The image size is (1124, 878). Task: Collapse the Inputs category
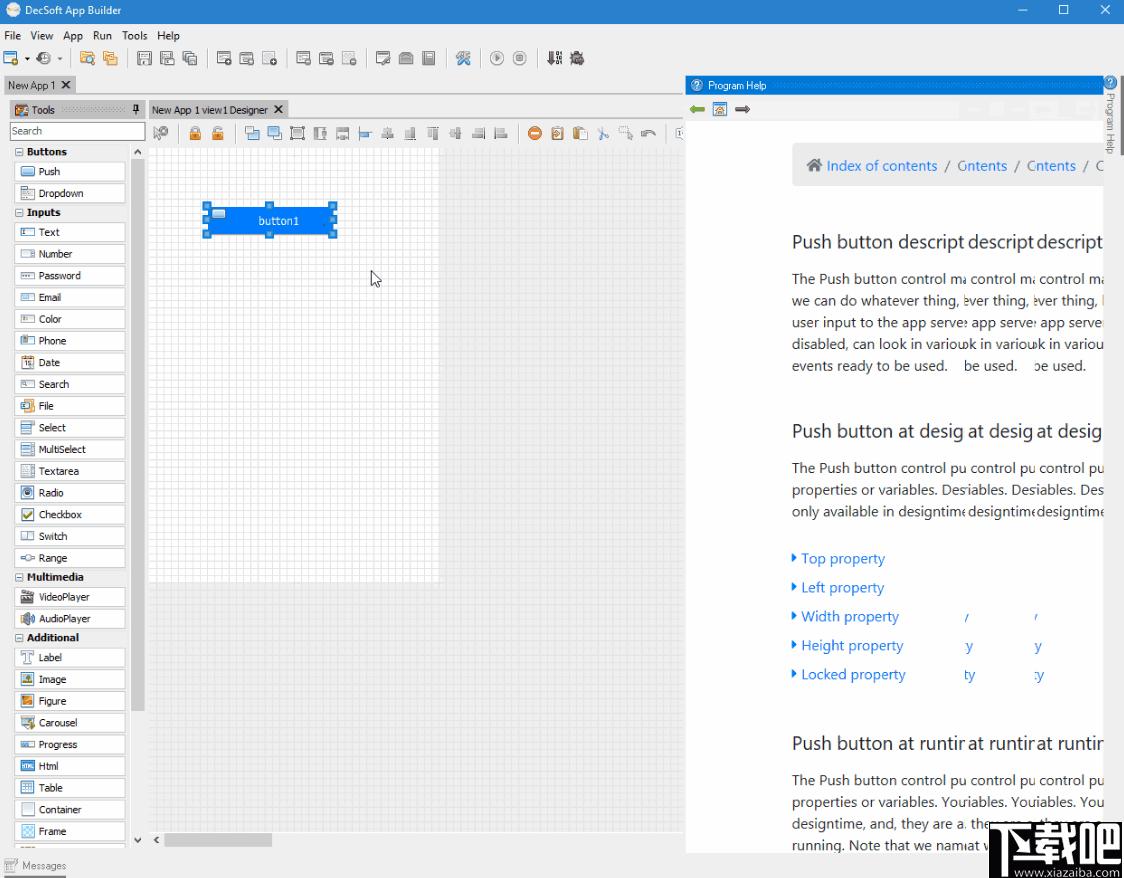(x=19, y=213)
